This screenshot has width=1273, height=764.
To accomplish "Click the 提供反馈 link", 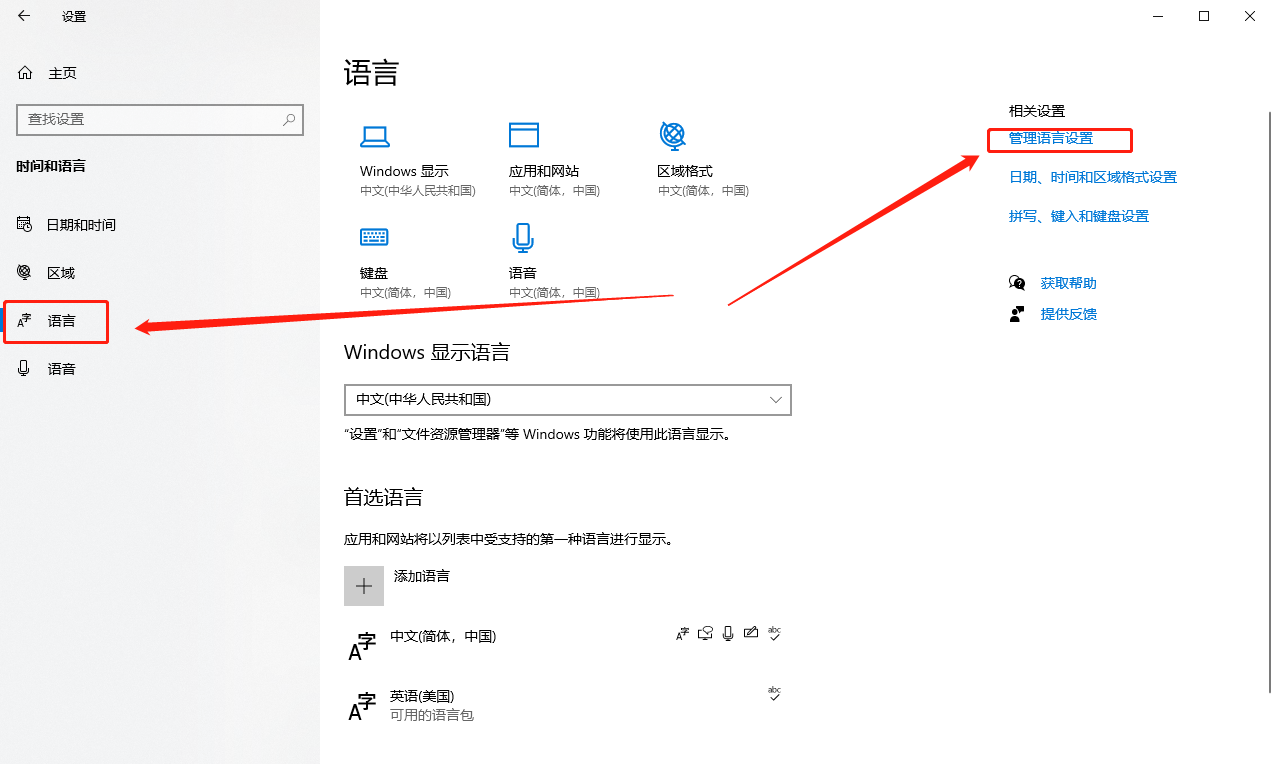I will coord(1068,314).
